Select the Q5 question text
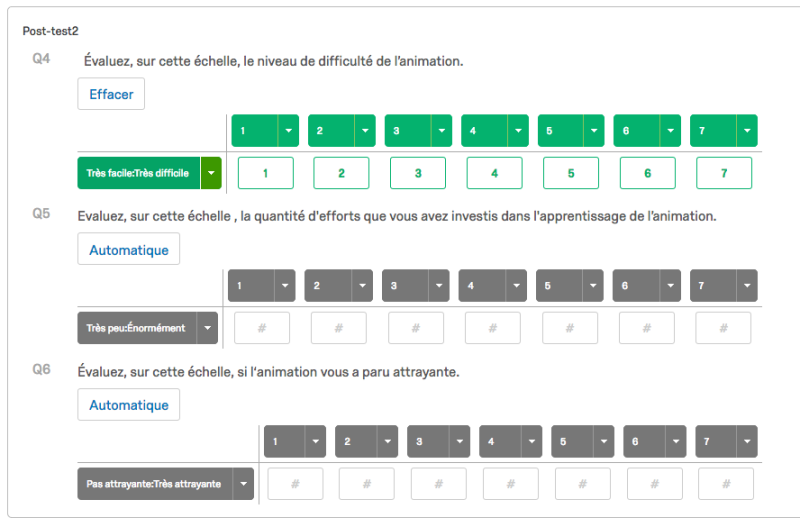Image resolution: width=800 pixels, height=527 pixels. 396,215
